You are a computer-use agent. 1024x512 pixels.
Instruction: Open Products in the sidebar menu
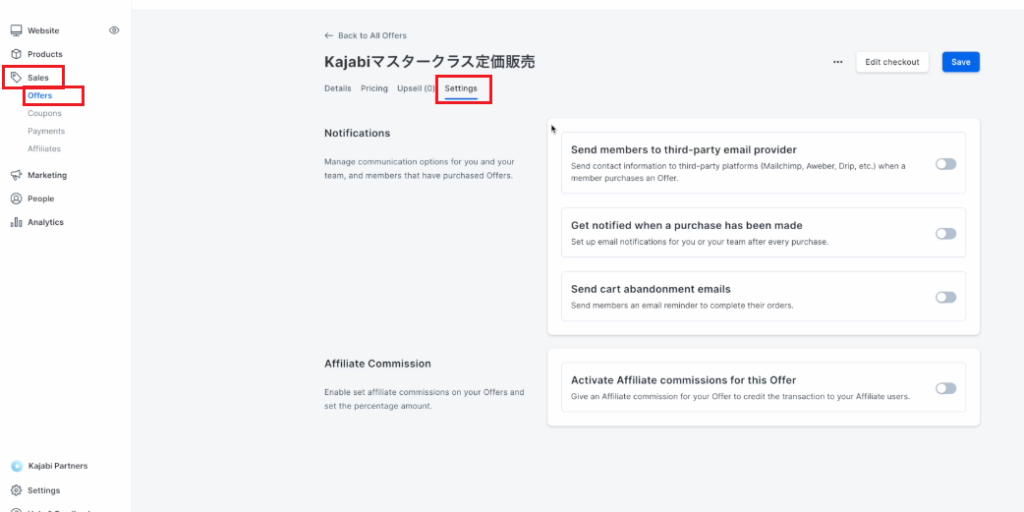pos(45,54)
